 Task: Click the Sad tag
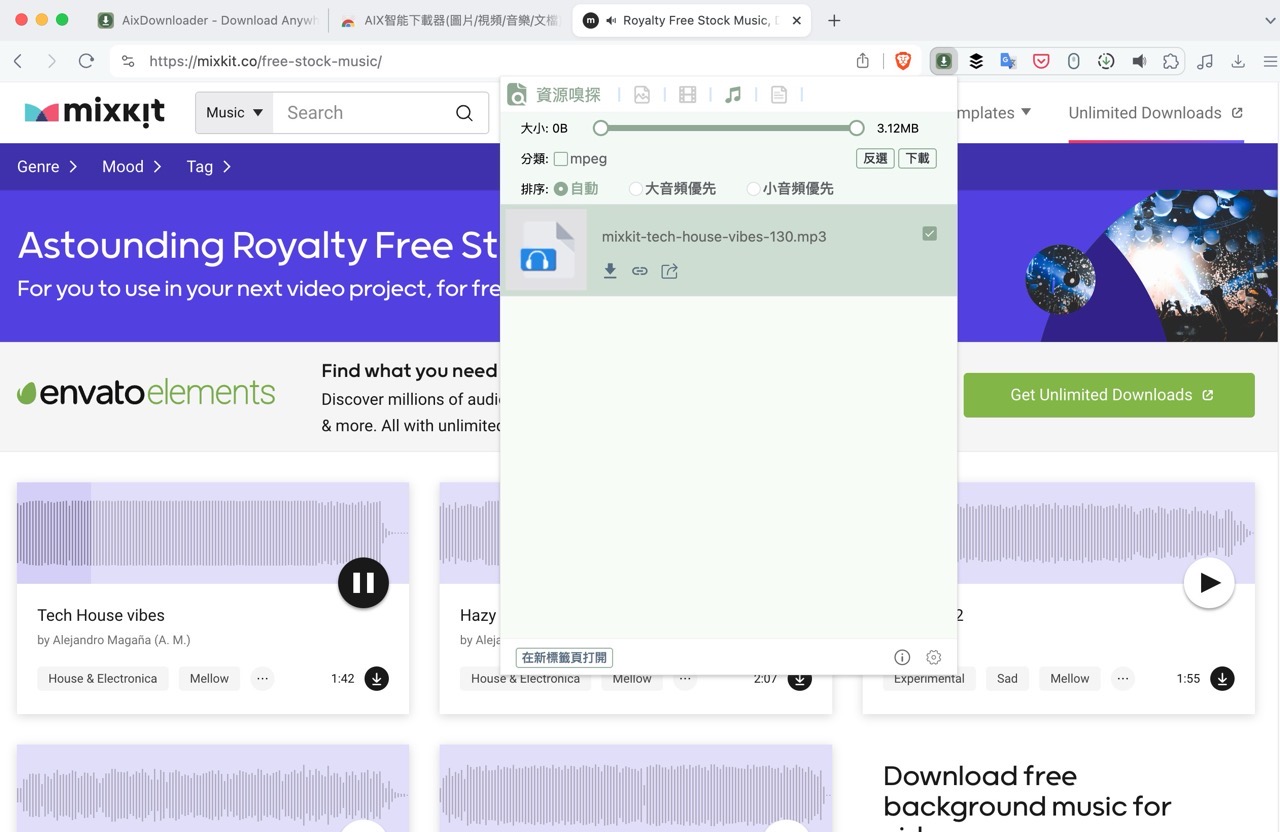tap(1007, 678)
